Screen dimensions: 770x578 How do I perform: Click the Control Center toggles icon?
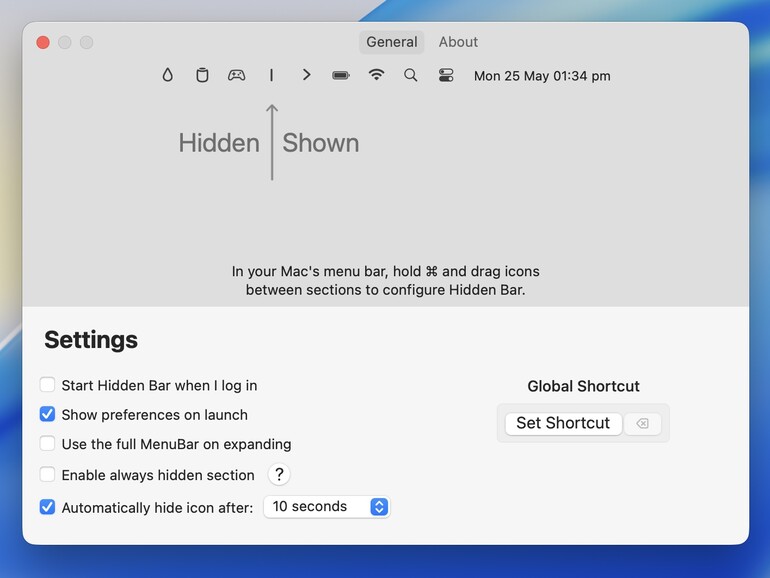(x=446, y=75)
